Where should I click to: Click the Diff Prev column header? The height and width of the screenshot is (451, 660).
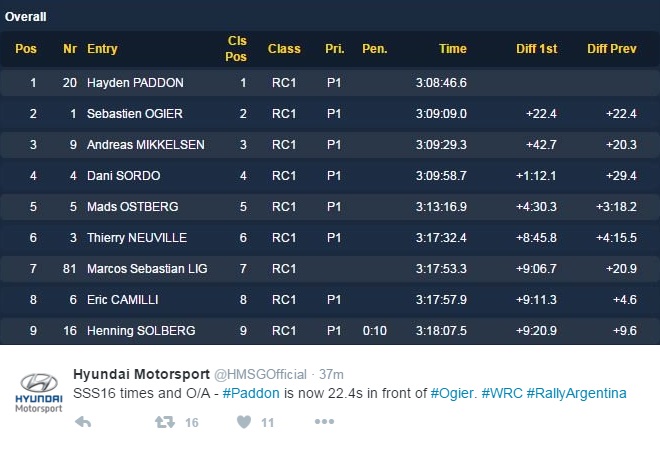click(611, 49)
